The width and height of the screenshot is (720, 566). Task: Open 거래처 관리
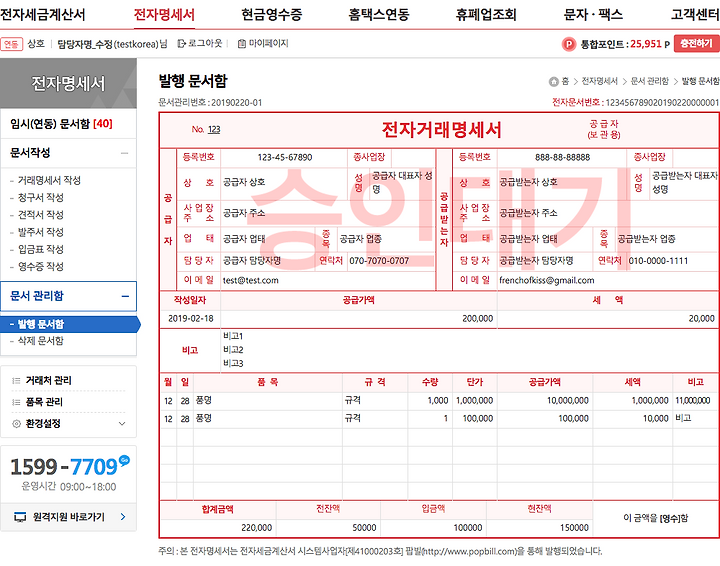pos(48,381)
